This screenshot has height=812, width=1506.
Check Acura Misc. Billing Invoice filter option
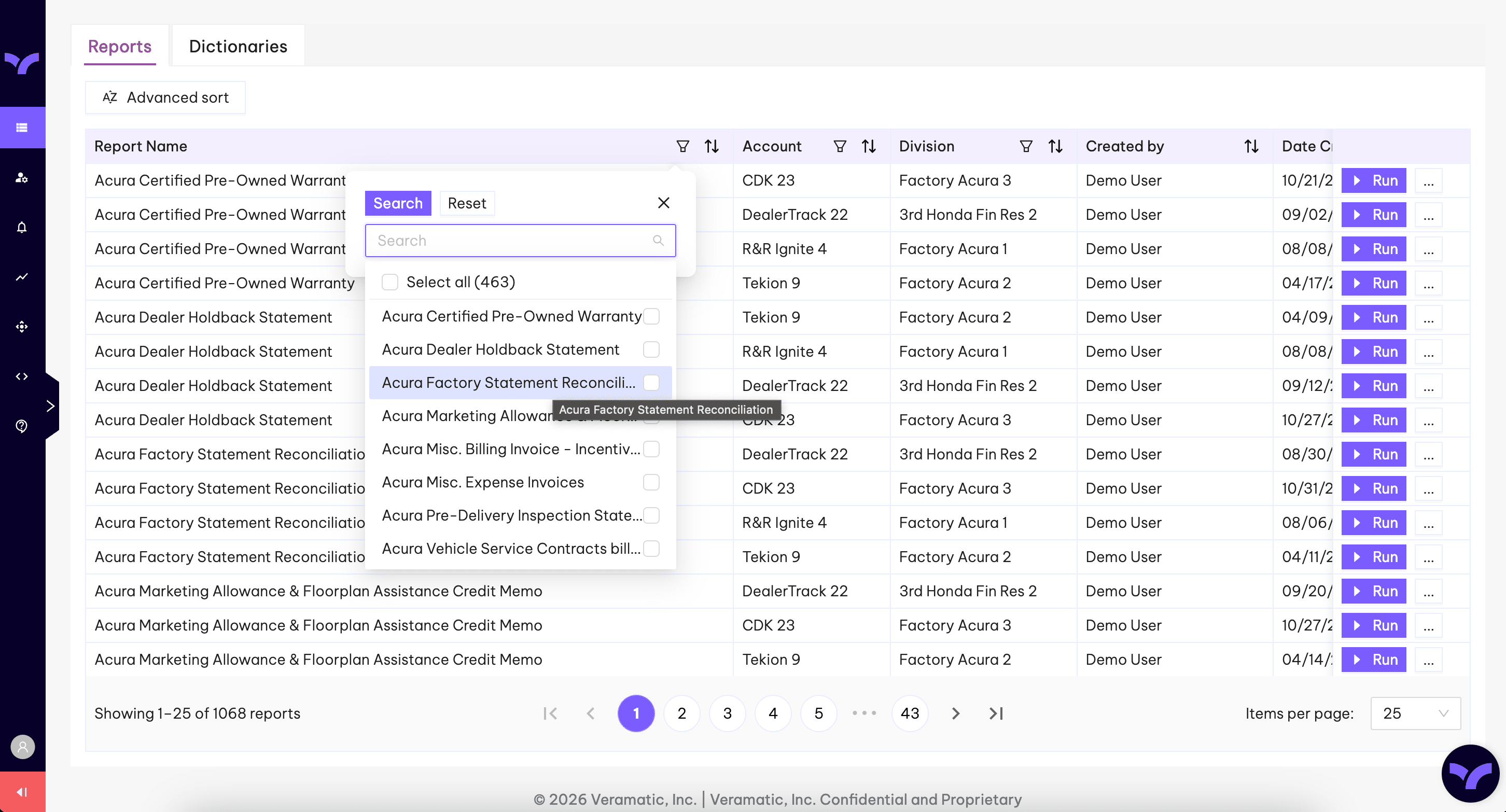click(x=651, y=449)
